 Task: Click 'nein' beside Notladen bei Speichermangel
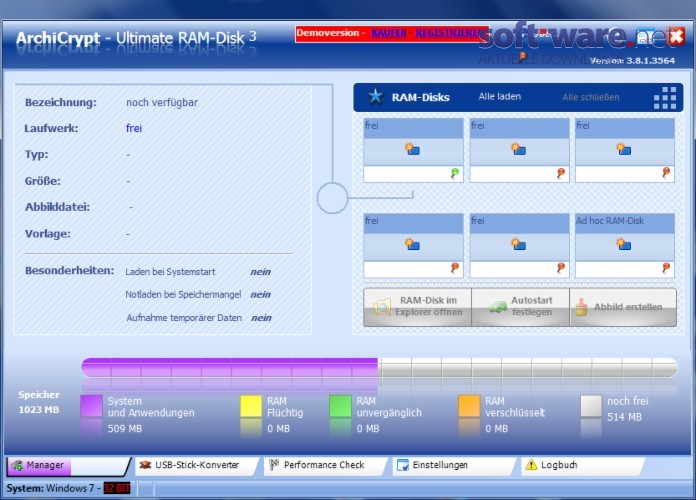(260, 294)
